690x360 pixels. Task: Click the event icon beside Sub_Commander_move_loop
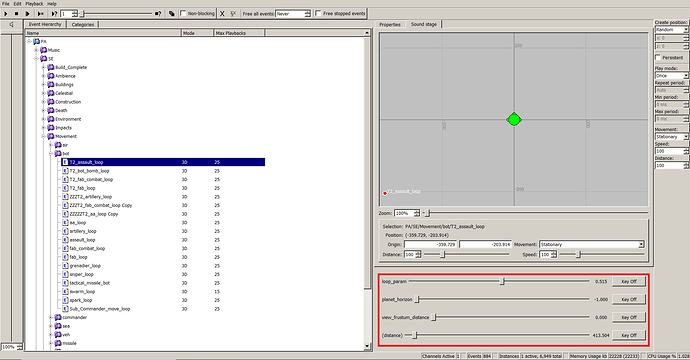coord(65,309)
